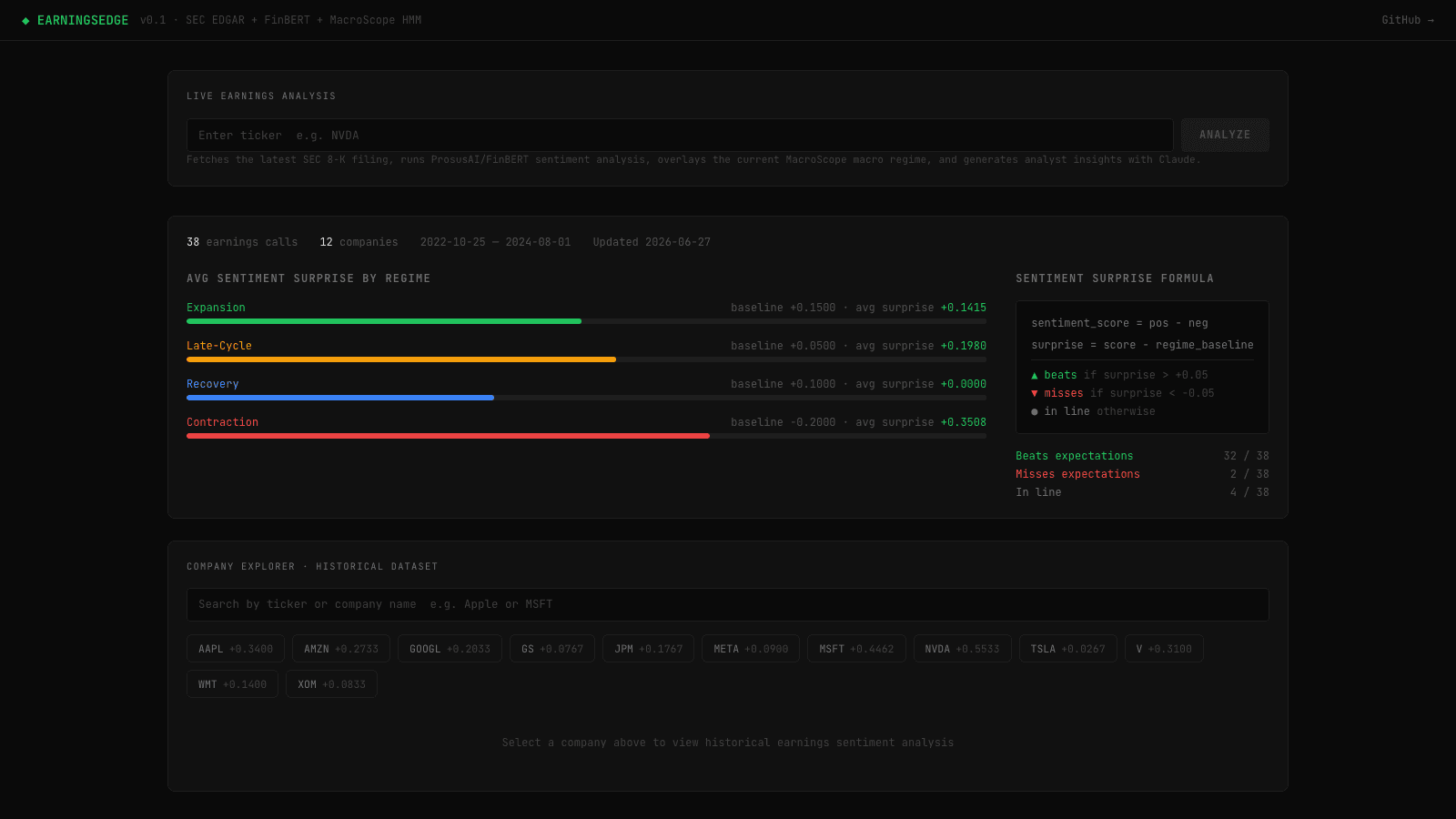Click the green up-triangle beats icon
This screenshot has height=819, width=1456.
pyautogui.click(x=1035, y=375)
